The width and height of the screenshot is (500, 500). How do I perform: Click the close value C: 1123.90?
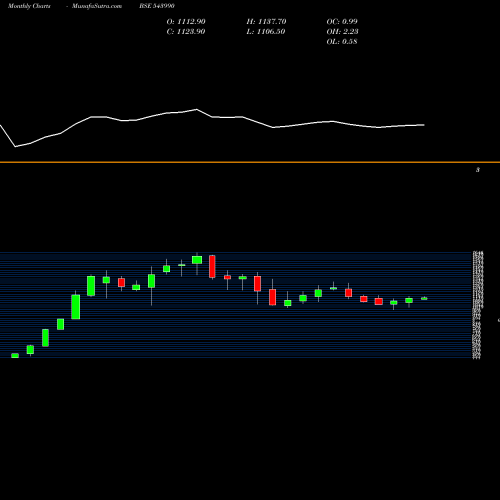[186, 32]
